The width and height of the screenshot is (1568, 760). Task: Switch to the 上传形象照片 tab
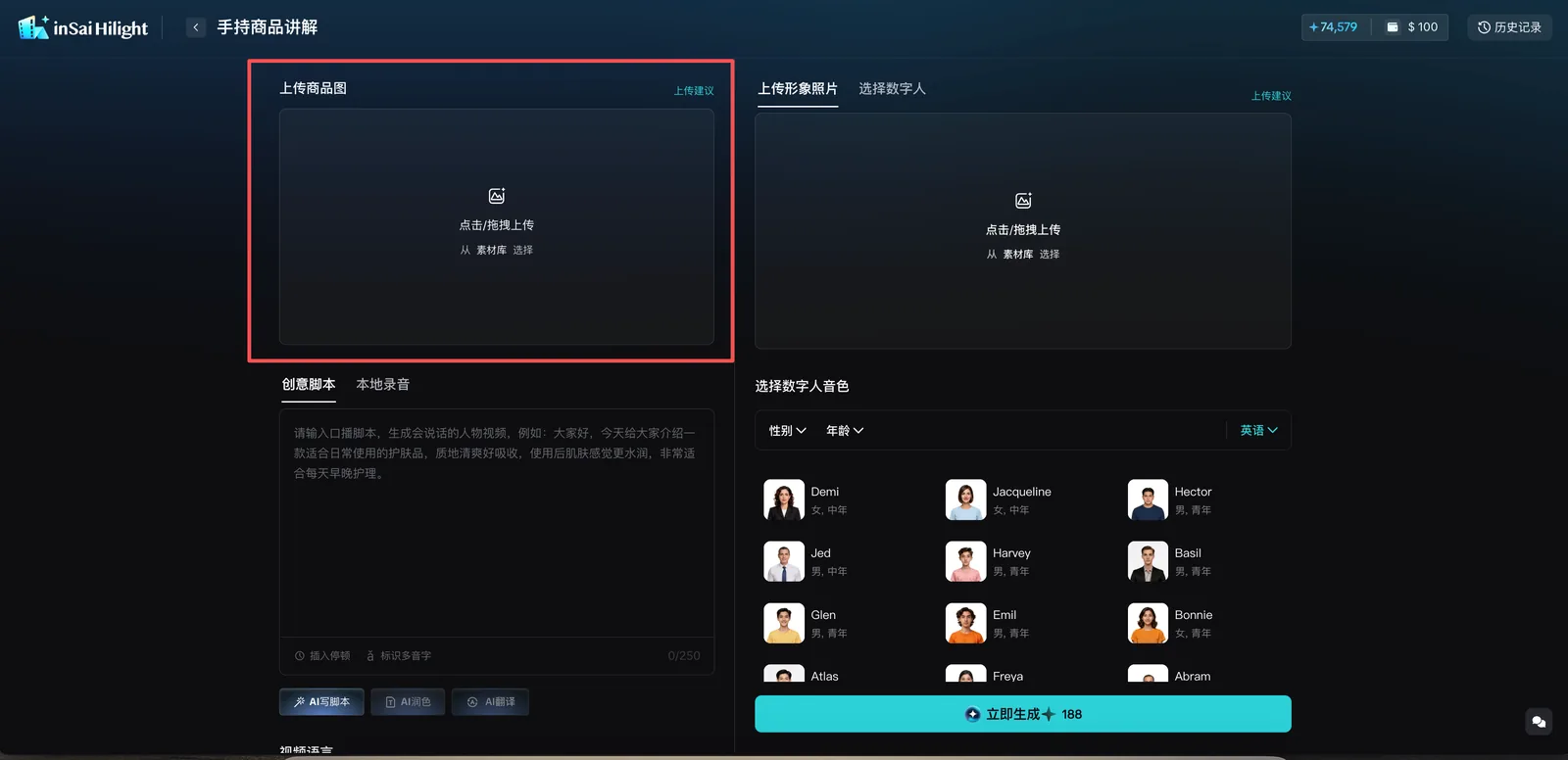click(798, 89)
